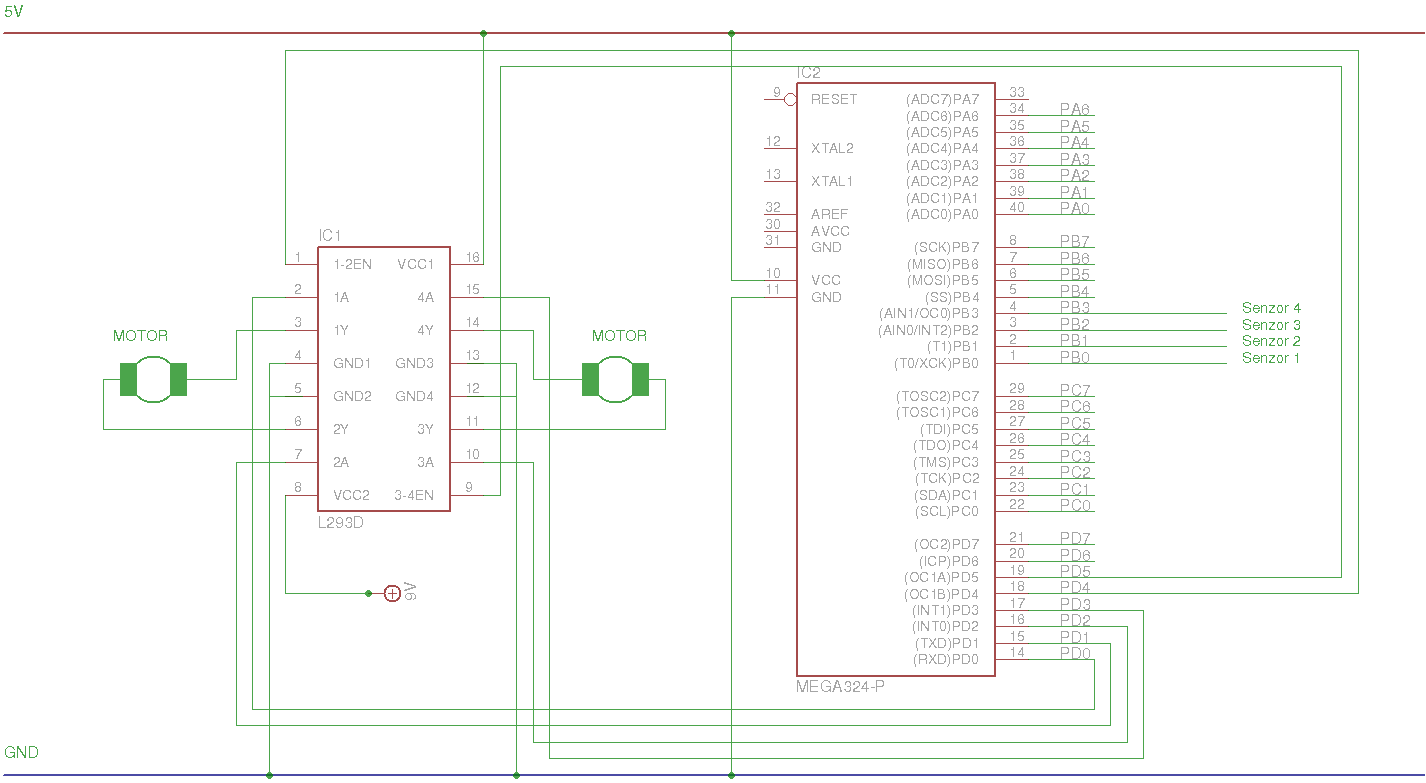Click the left motor symbol wired to 1Y
This screenshot has height=783, width=1426.
pyautogui.click(x=154, y=380)
